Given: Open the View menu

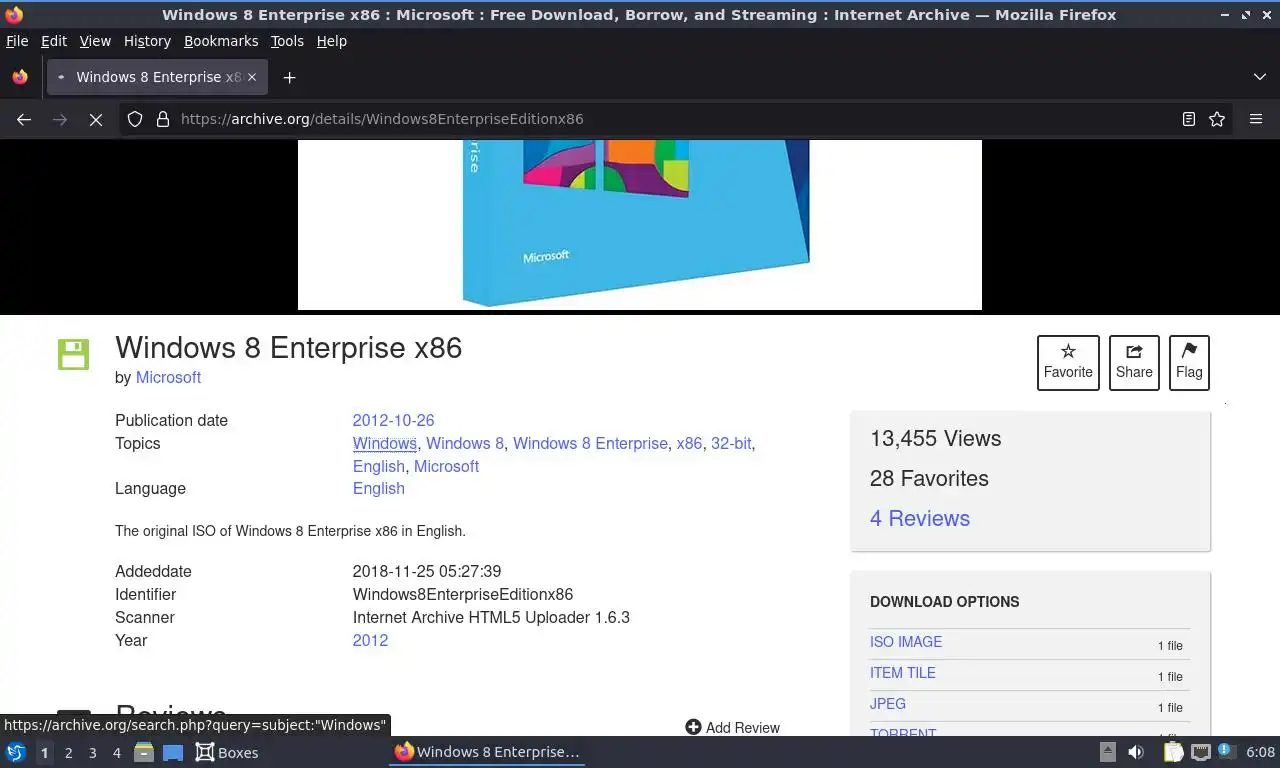Looking at the screenshot, I should 95,41.
